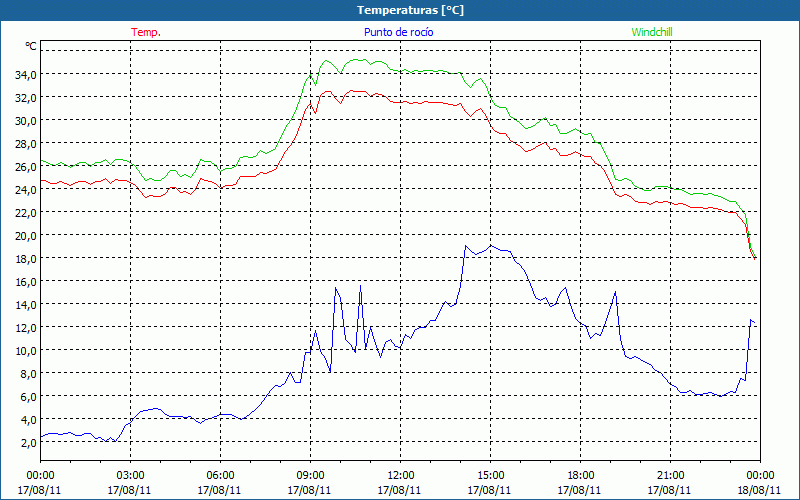Screen dimensions: 800x500
Task: Click the 12,0 y-axis value
Action: [26, 328]
